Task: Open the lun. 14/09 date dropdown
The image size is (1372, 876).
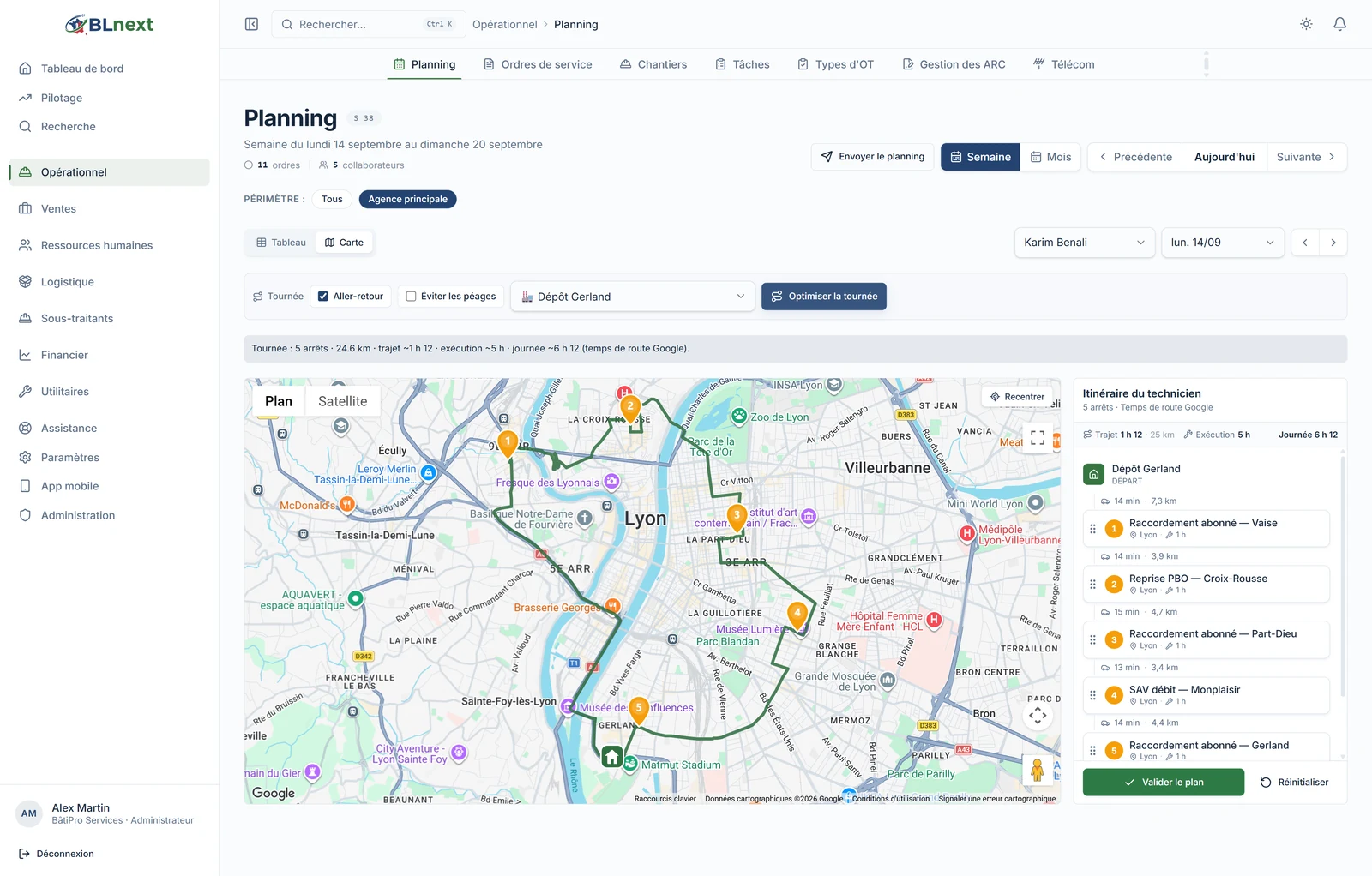Action: coord(1223,243)
